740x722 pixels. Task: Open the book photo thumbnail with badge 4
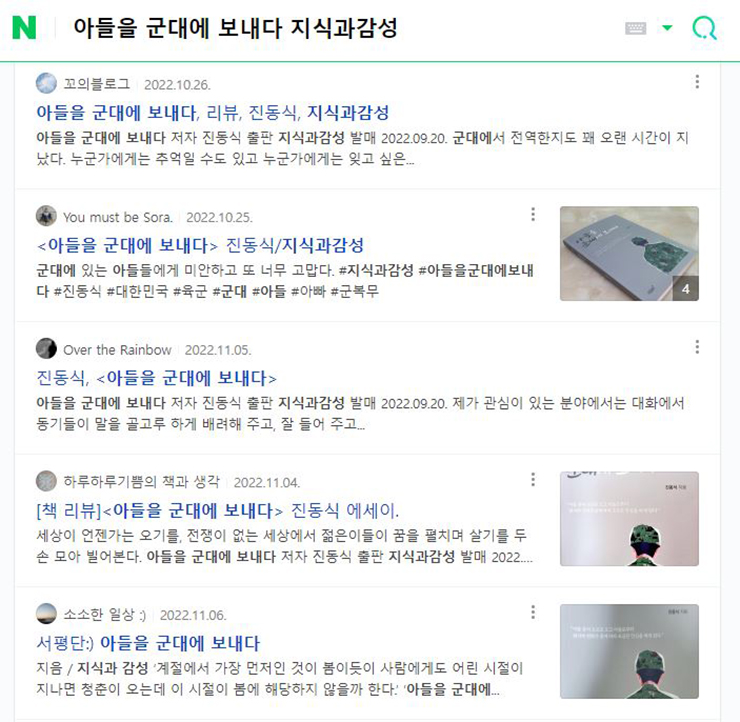coord(629,253)
